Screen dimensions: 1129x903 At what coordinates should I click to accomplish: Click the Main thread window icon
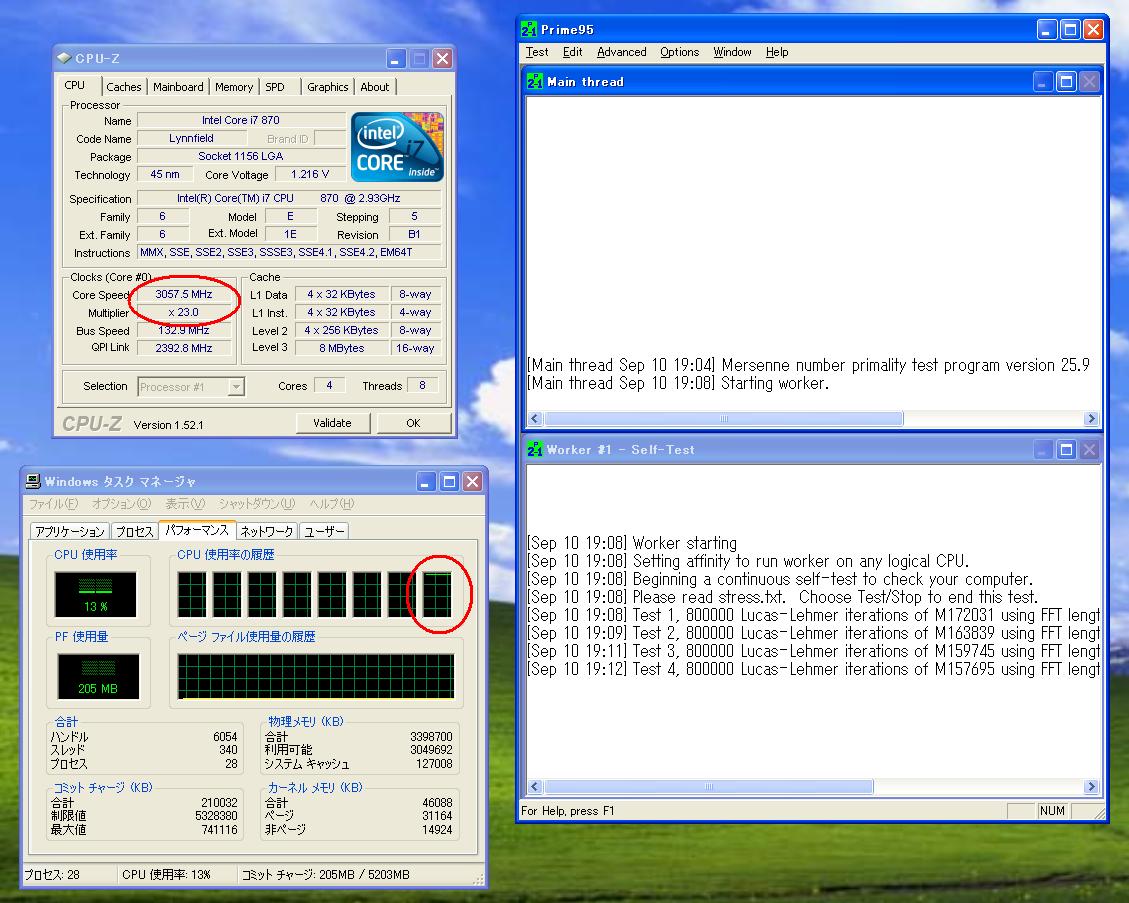[x=535, y=81]
